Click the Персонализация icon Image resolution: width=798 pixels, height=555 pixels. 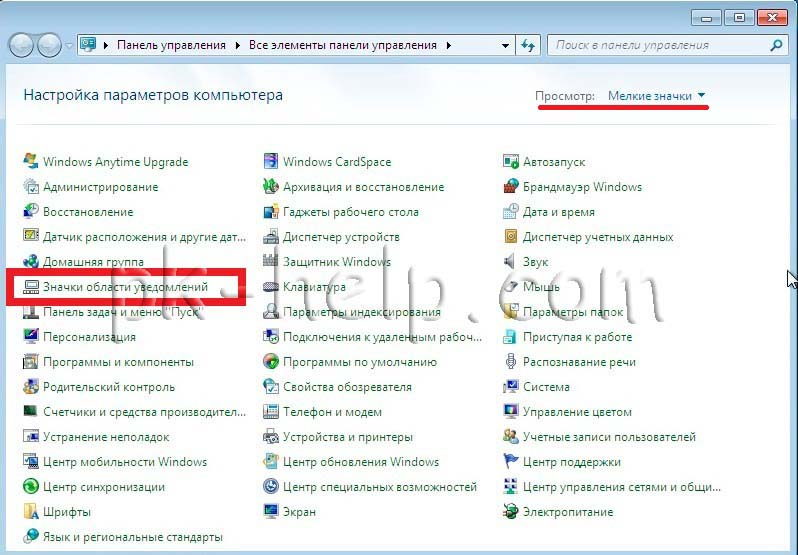31,336
